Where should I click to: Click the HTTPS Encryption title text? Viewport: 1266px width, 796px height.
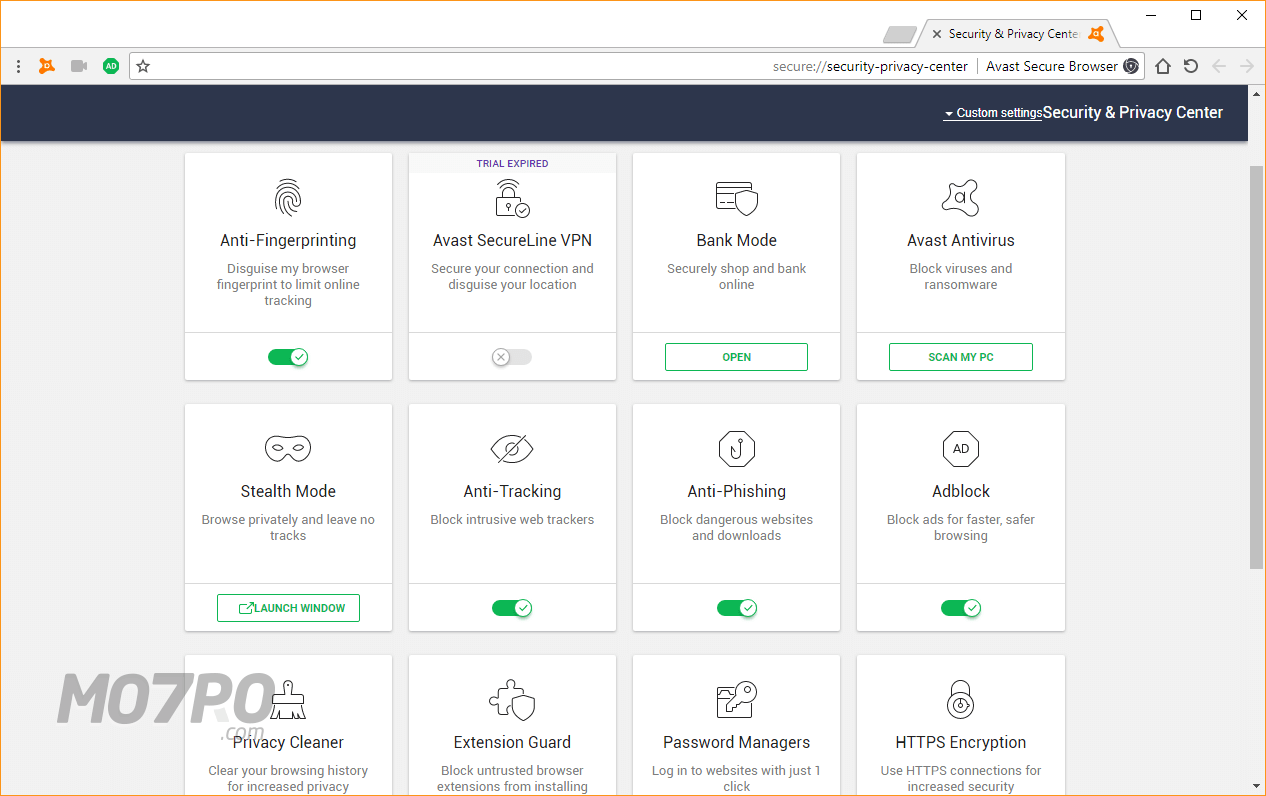point(961,742)
